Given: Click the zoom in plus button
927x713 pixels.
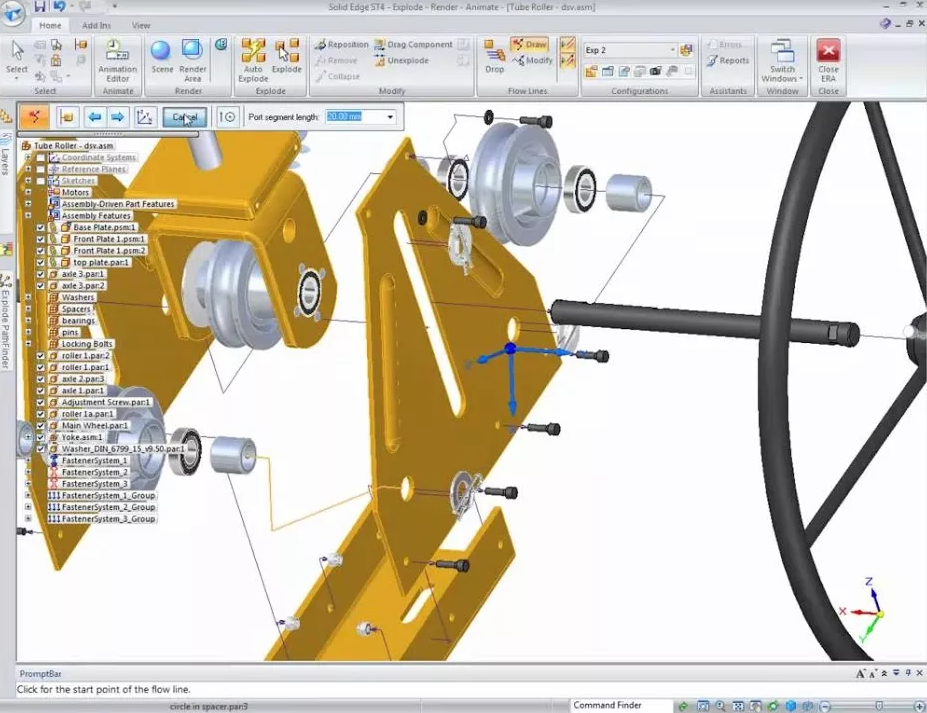Looking at the screenshot, I should point(919,706).
